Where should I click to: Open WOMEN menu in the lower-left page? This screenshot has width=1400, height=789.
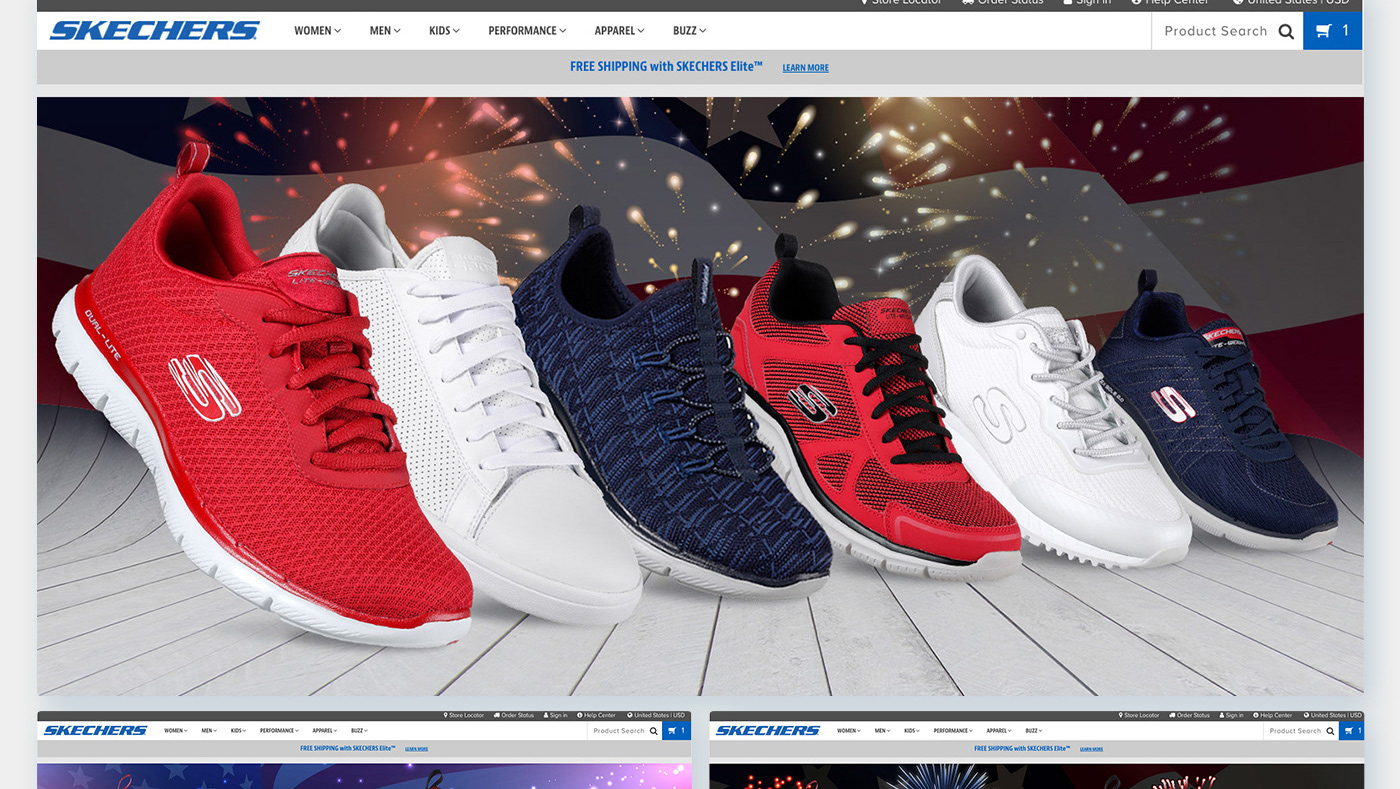coord(176,731)
